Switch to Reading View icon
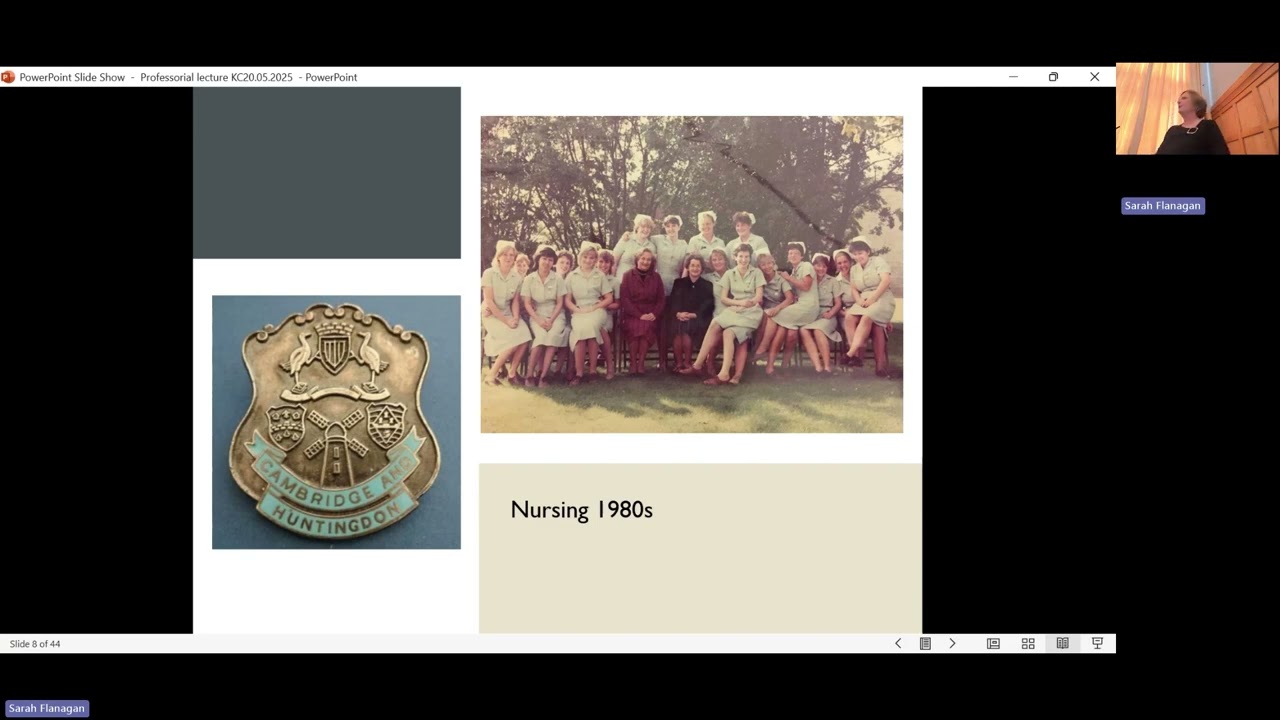 click(1062, 644)
